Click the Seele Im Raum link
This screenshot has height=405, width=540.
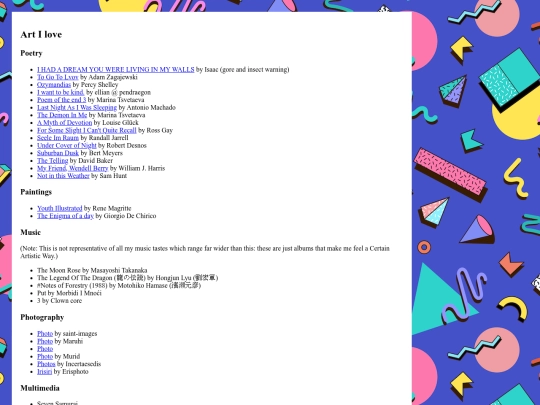pyautogui.click(x=58, y=138)
